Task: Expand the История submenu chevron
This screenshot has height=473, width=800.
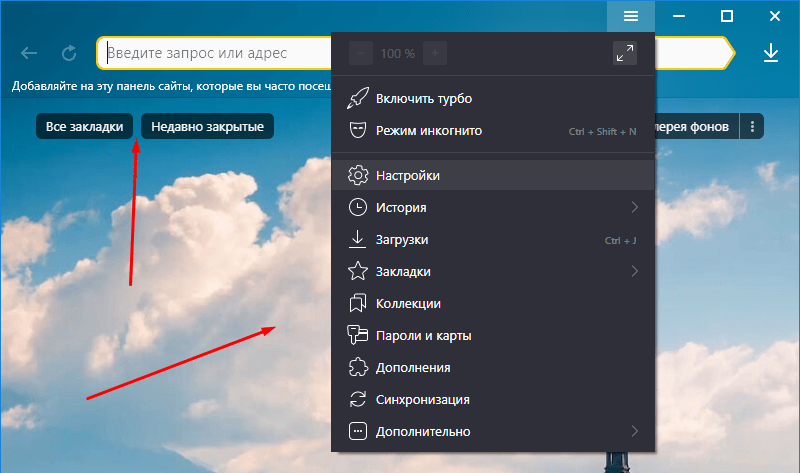Action: click(634, 207)
